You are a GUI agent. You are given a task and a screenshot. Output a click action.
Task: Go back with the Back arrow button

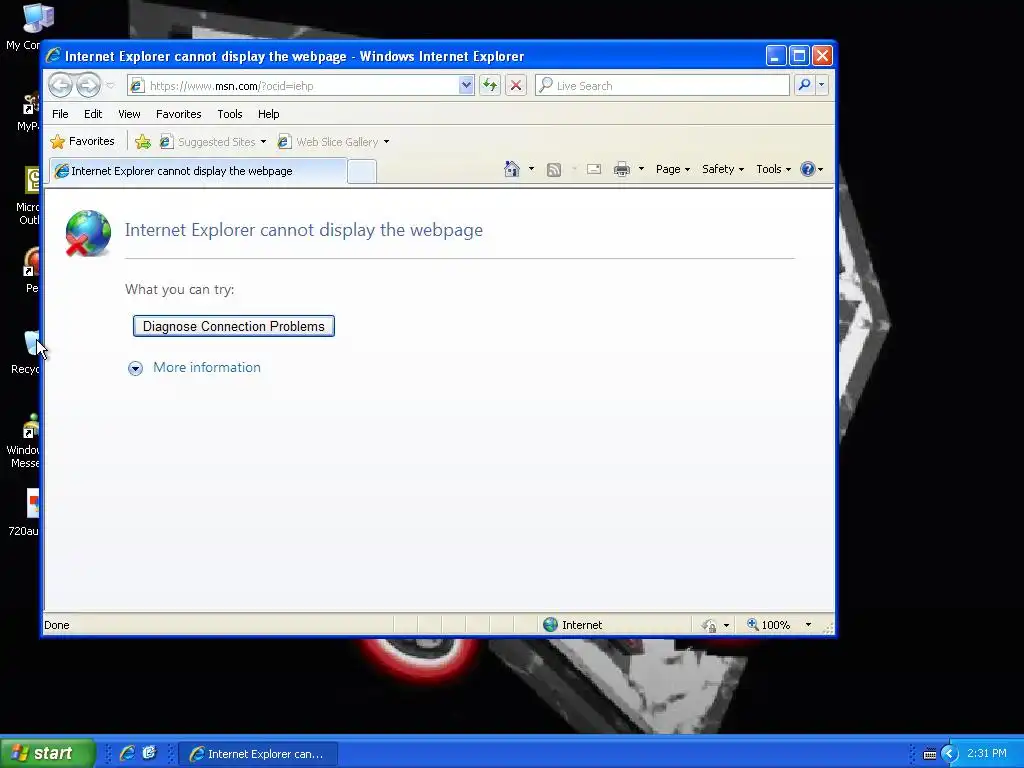point(60,85)
